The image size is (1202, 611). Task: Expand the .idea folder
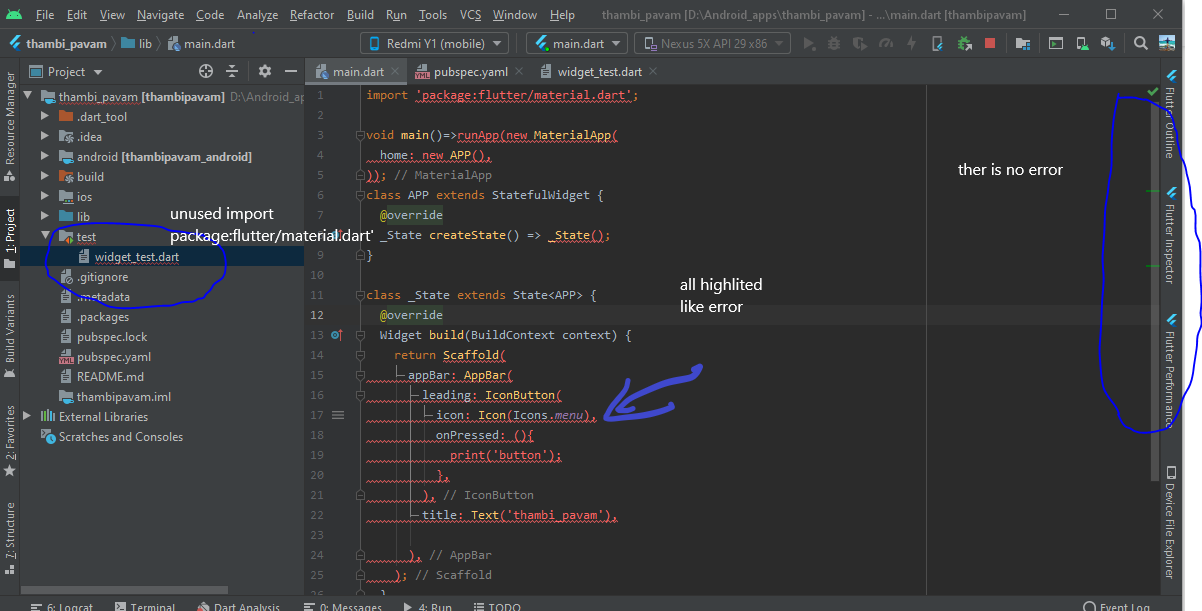coord(44,137)
